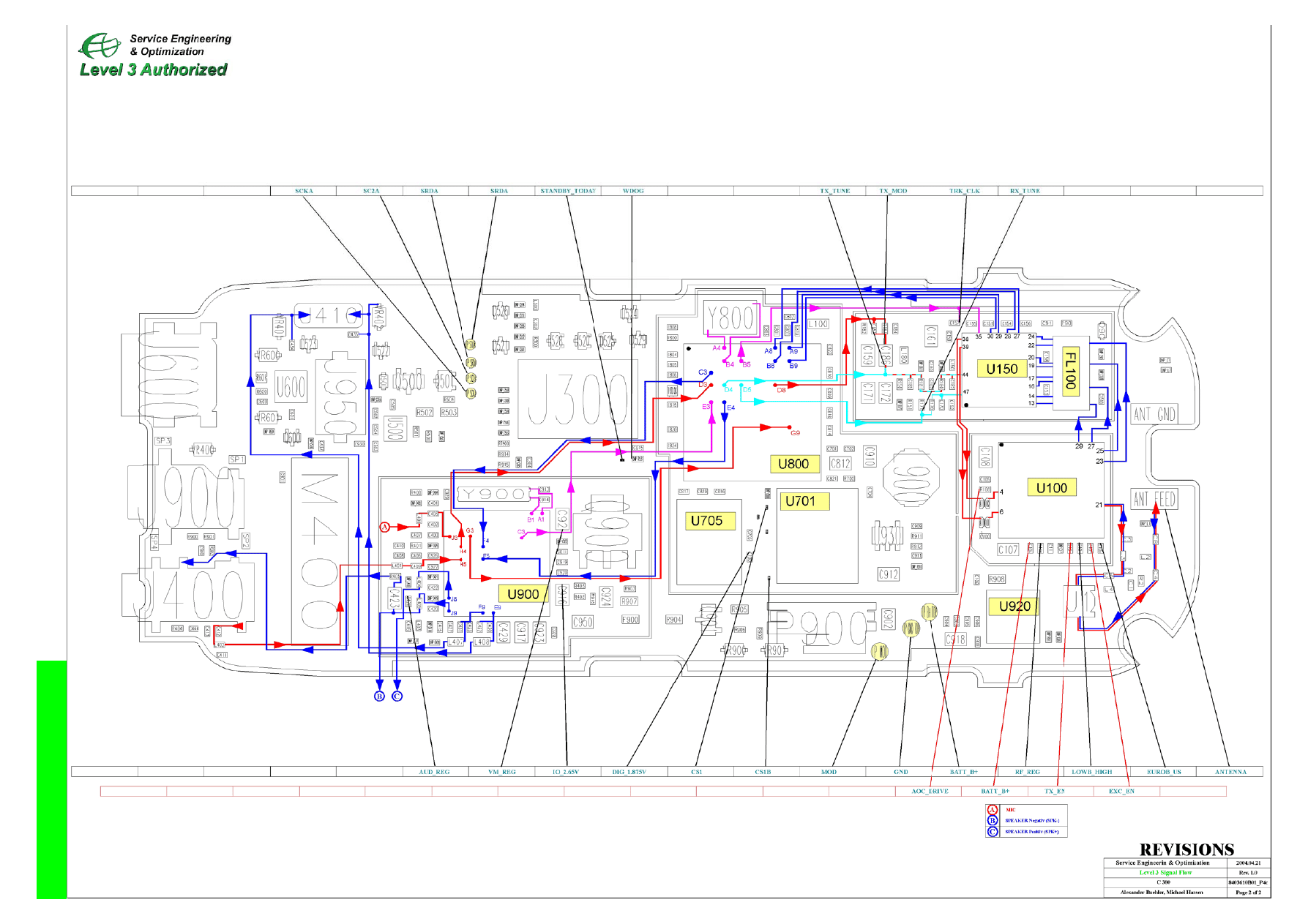Screen dimensions: 1308x924
Task: Click the Service Engineering globe logo
Action: (99, 45)
